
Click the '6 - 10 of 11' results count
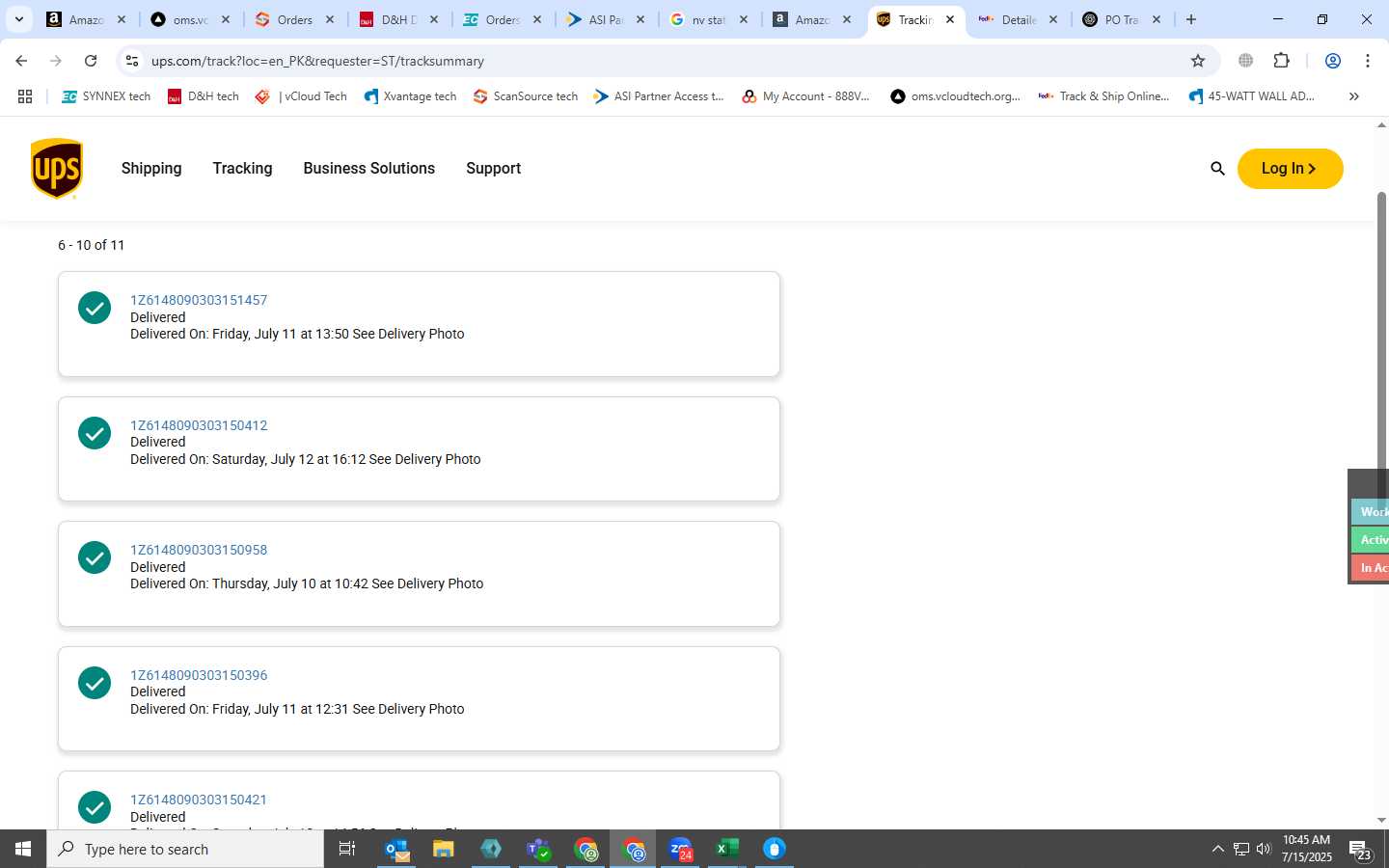click(91, 245)
